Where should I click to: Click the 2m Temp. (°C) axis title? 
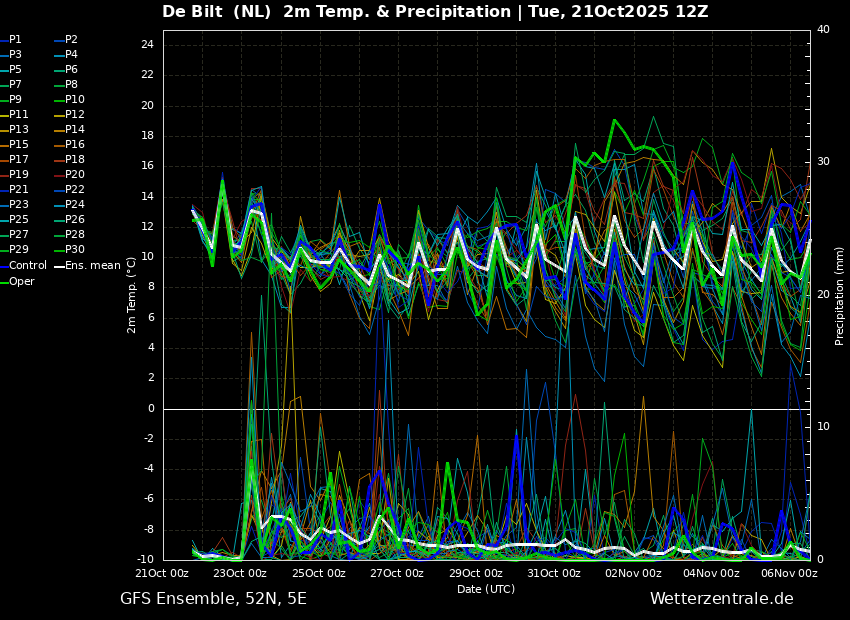coord(131,295)
